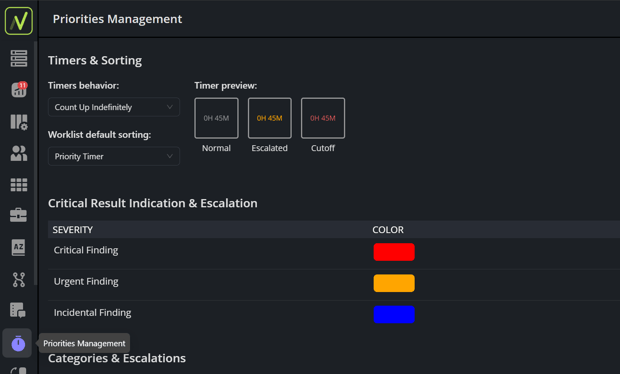Image resolution: width=620 pixels, height=374 pixels.
Task: Click the Timers & Sorting heading
Action: (x=95, y=60)
